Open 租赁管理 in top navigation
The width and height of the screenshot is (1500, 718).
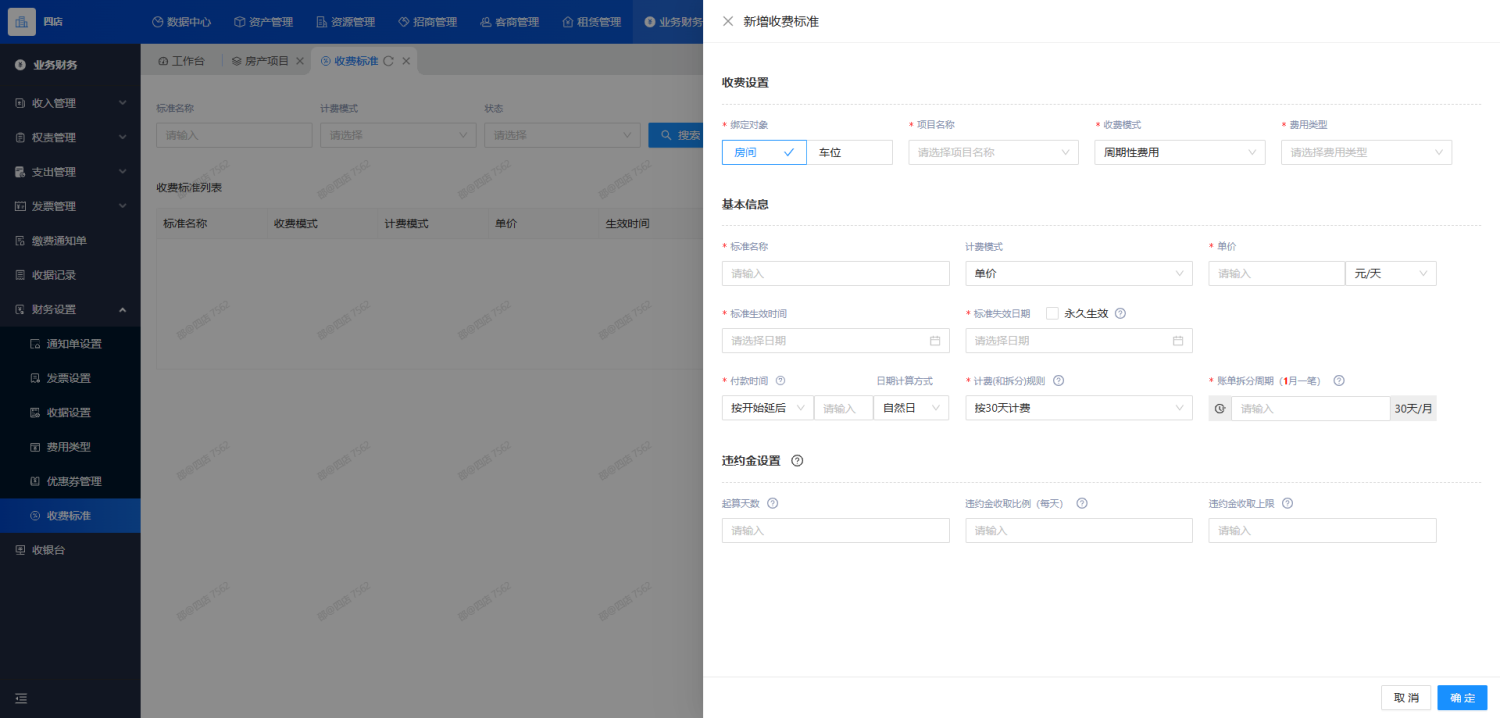[591, 22]
